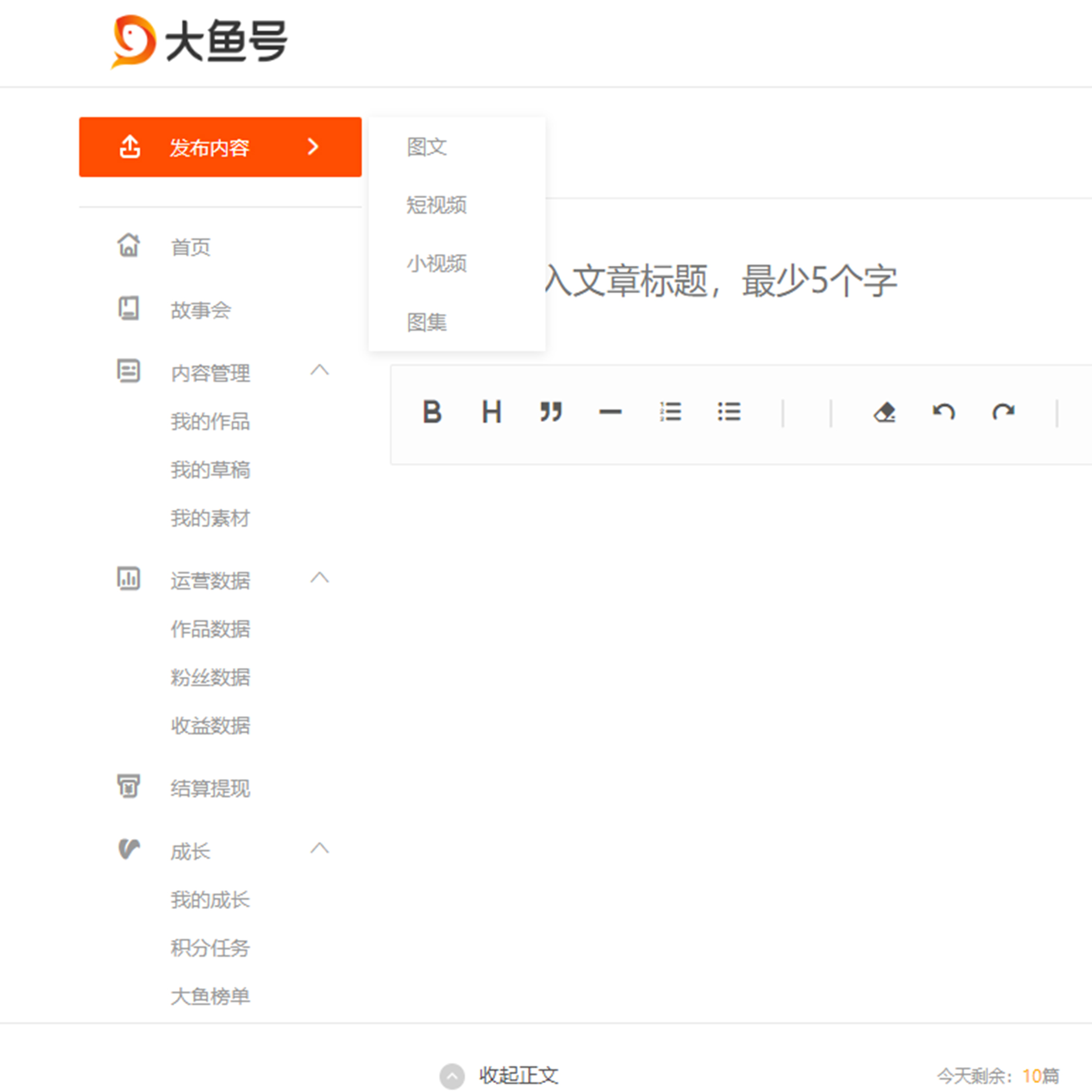Select 图文 from publish menu
The height and width of the screenshot is (1092, 1092).
pyautogui.click(x=427, y=147)
